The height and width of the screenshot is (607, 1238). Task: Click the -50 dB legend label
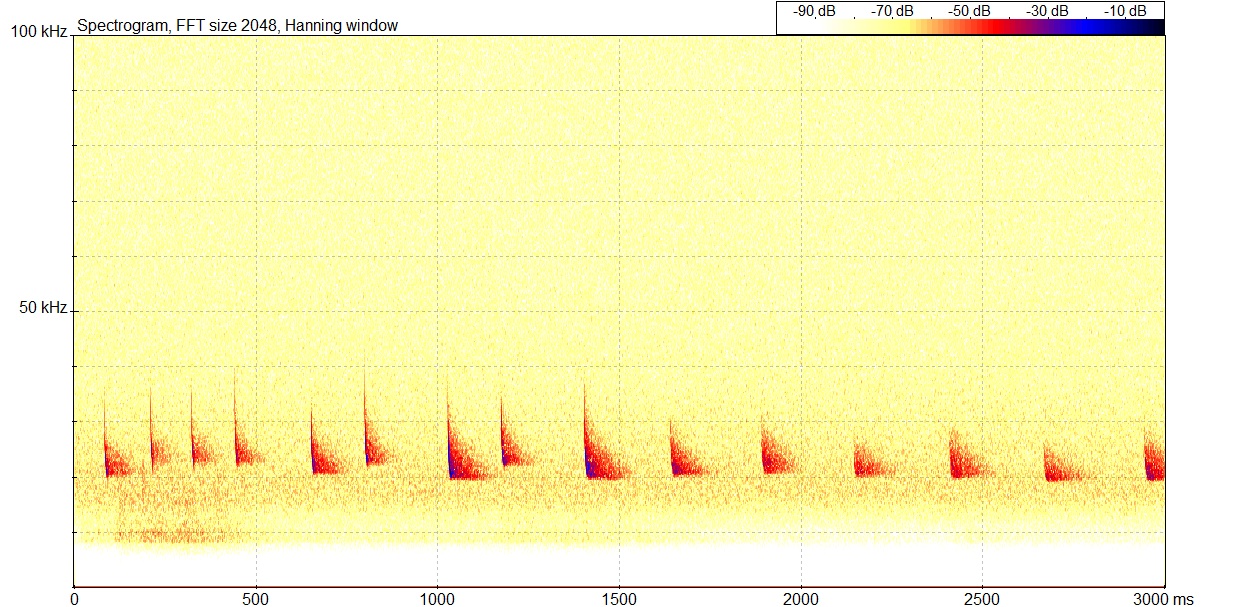970,10
